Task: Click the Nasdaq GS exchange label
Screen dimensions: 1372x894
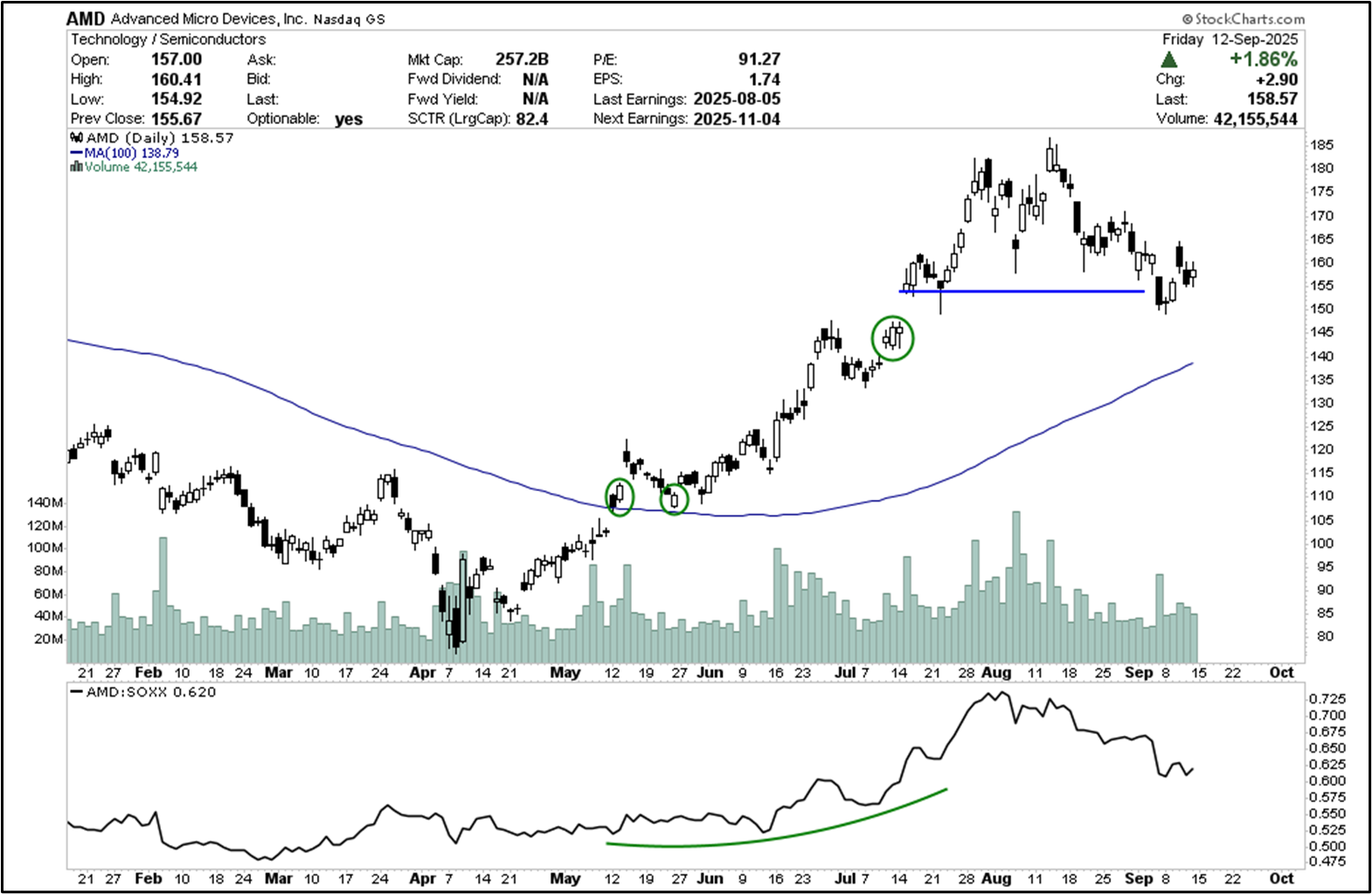Action: point(349,19)
